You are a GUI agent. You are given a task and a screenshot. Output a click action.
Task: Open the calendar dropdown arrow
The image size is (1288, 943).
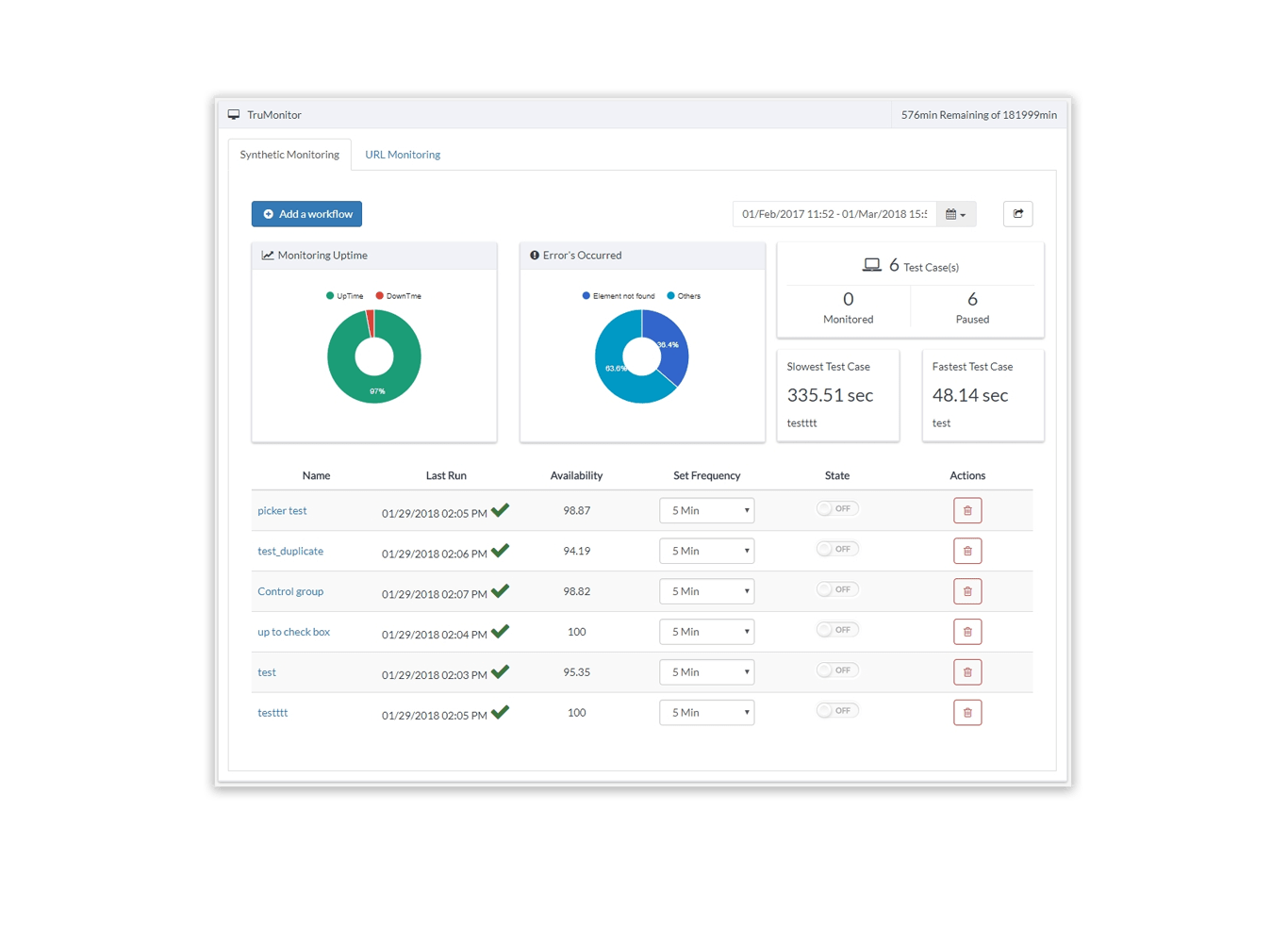965,214
